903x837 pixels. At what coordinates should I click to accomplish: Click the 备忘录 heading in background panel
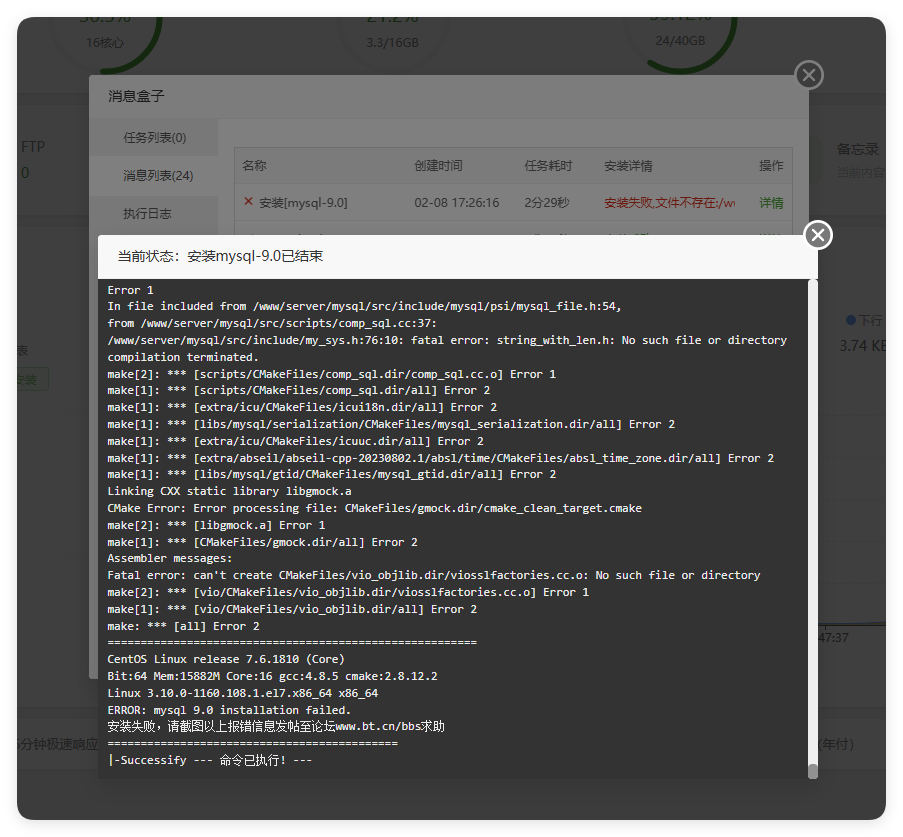[858, 150]
